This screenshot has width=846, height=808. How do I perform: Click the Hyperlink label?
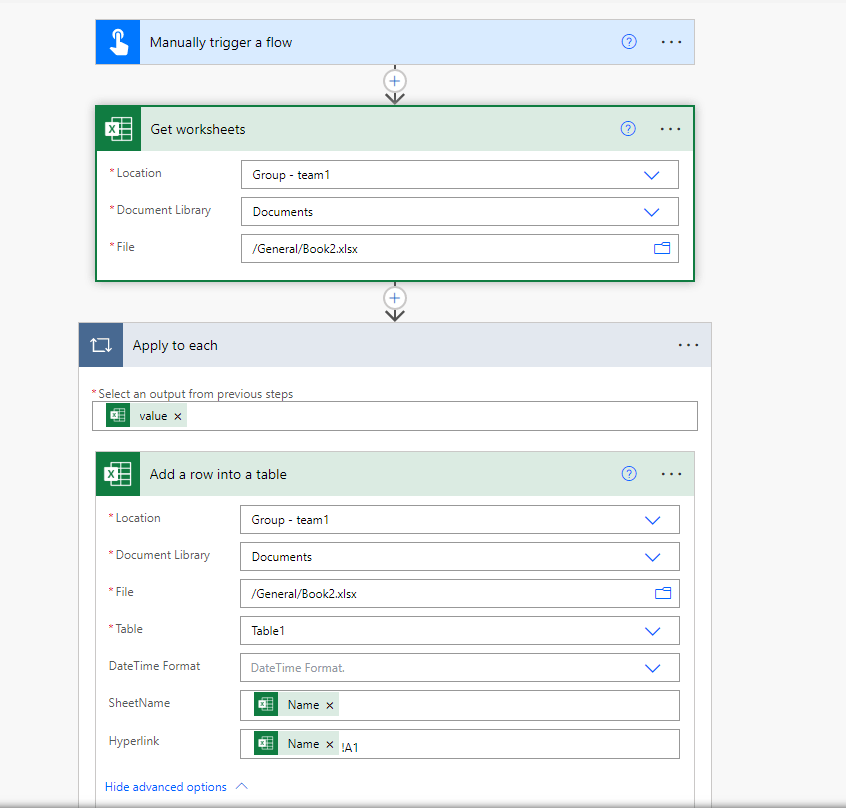click(134, 741)
